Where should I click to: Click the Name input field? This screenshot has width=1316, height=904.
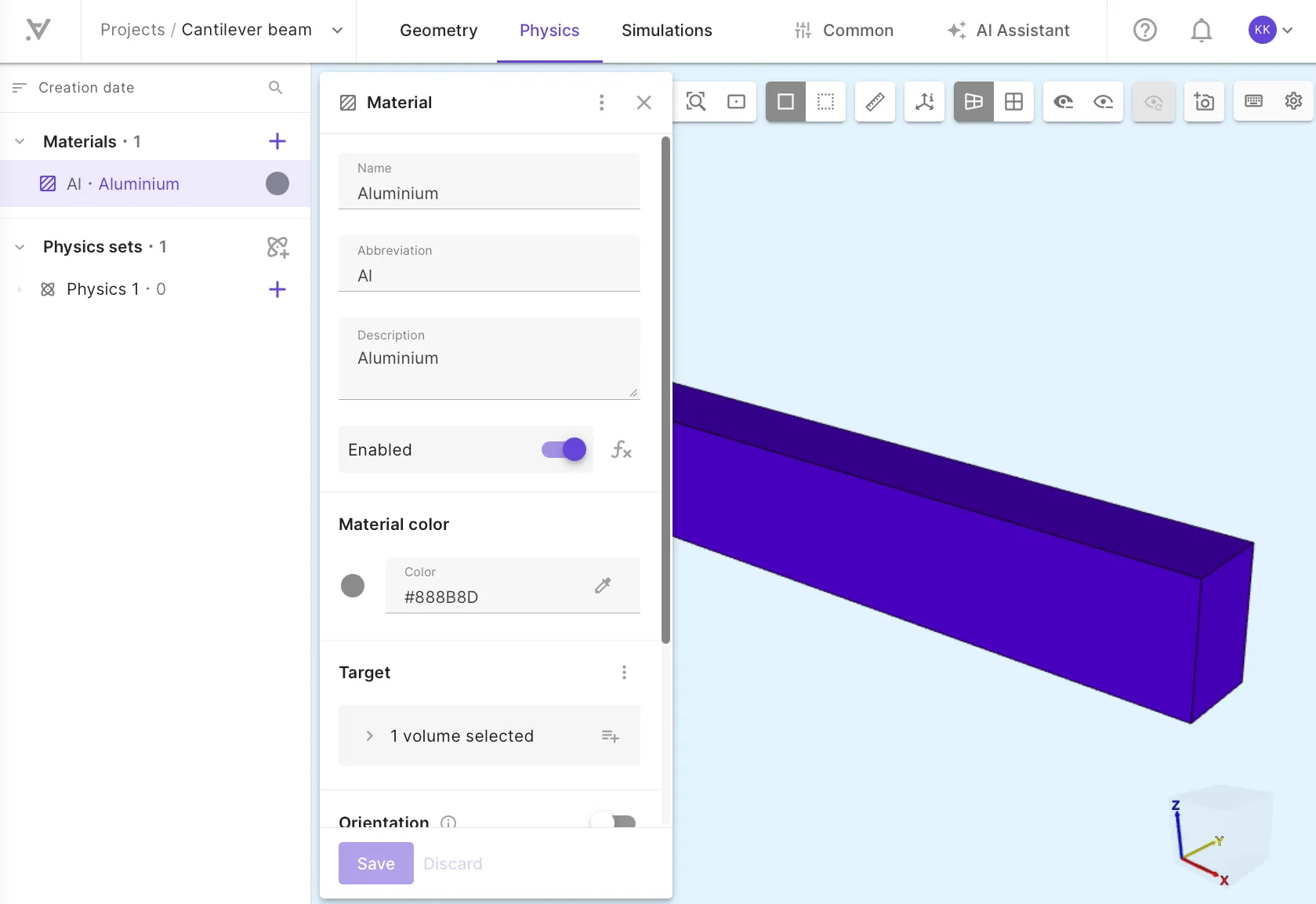tap(489, 181)
